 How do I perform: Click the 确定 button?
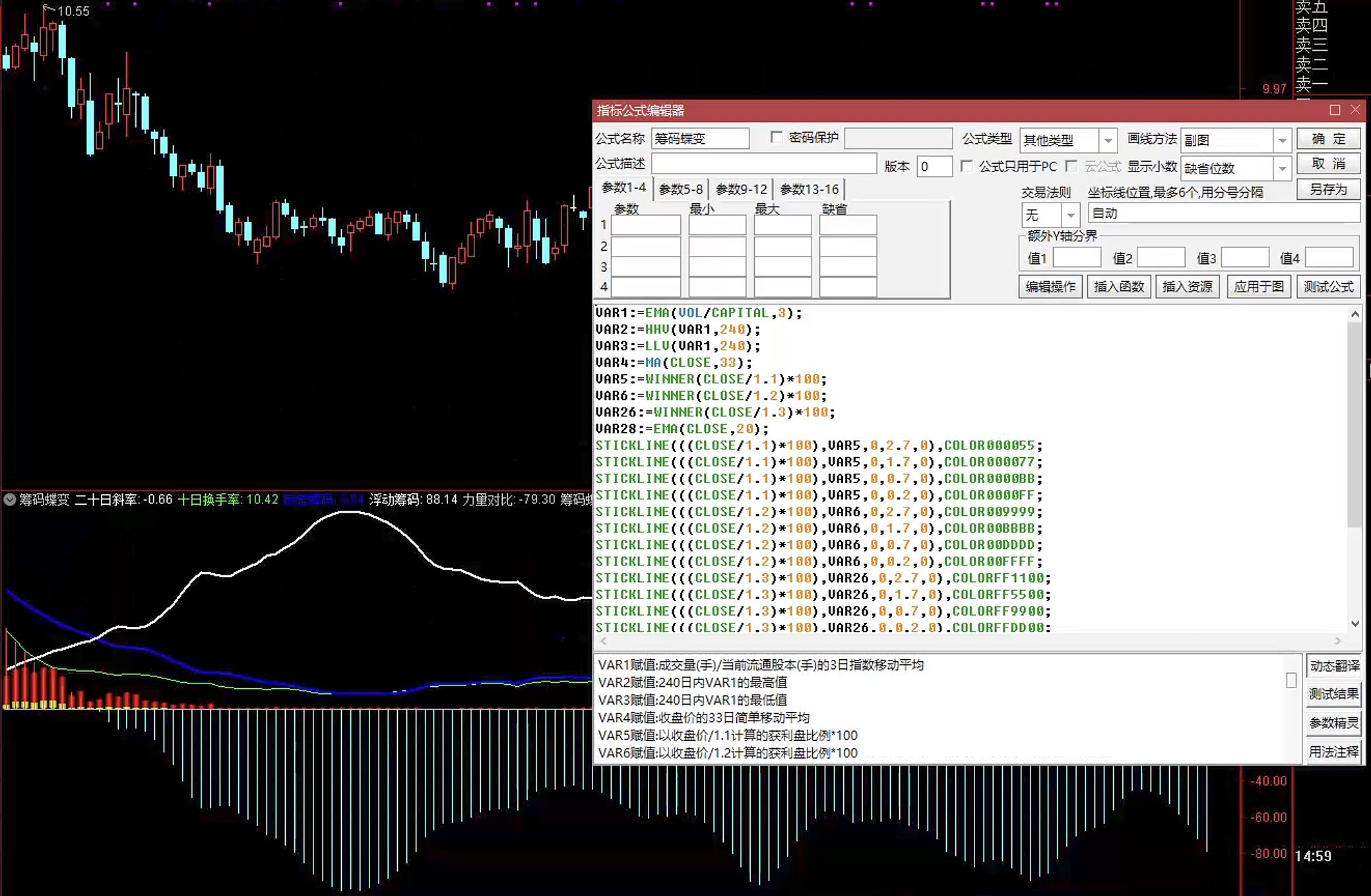[1328, 139]
